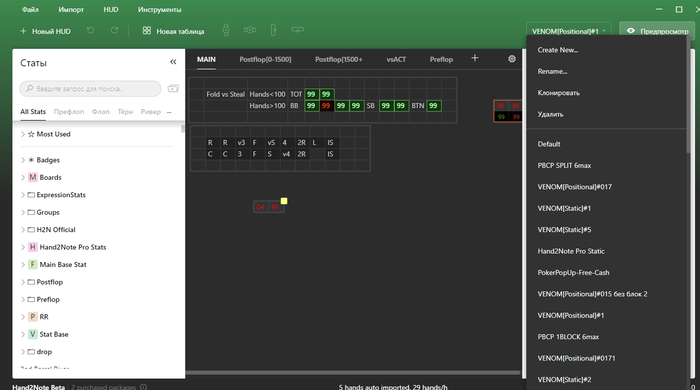700x390 pixels.
Task: Focus the stats search input field
Action: pyautogui.click(x=90, y=88)
